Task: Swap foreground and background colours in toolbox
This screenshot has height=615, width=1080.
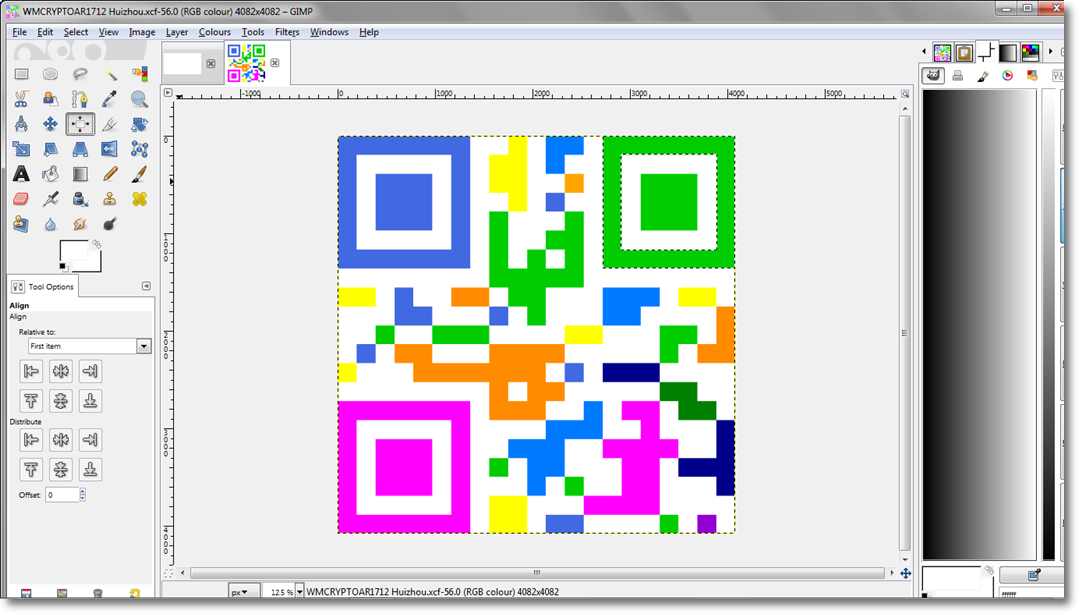Action: tap(96, 244)
